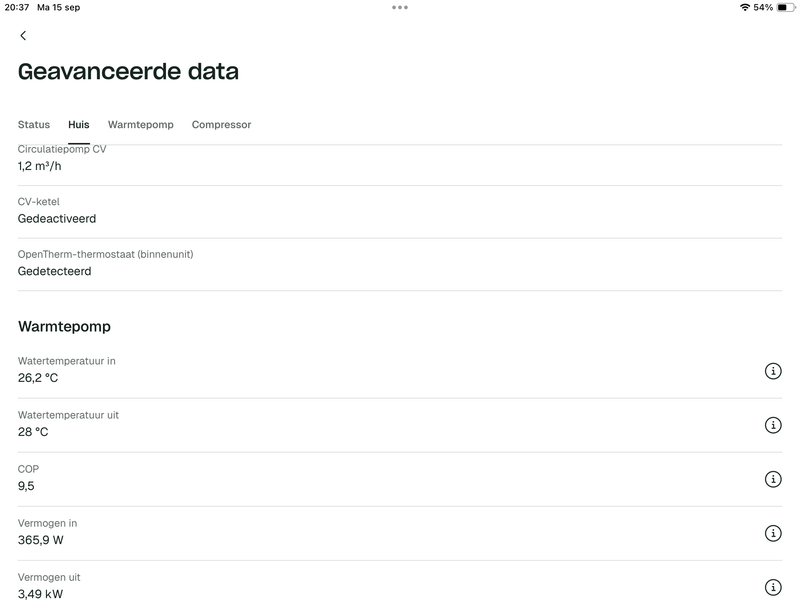This screenshot has height=600, width=800.
Task: Open info for Watertemperatuur in
Action: tap(773, 371)
